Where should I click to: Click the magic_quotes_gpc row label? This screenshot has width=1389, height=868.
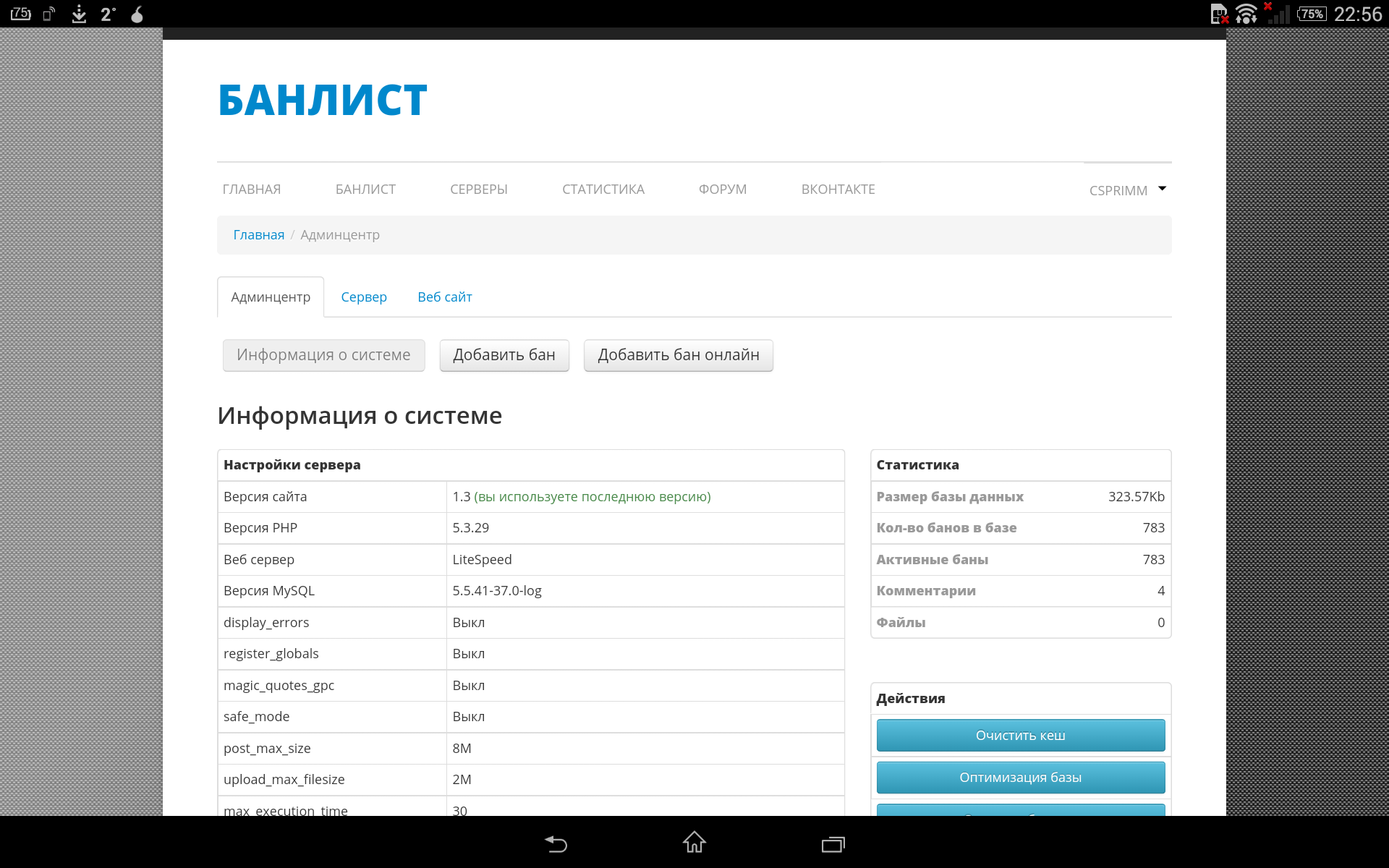coord(279,686)
